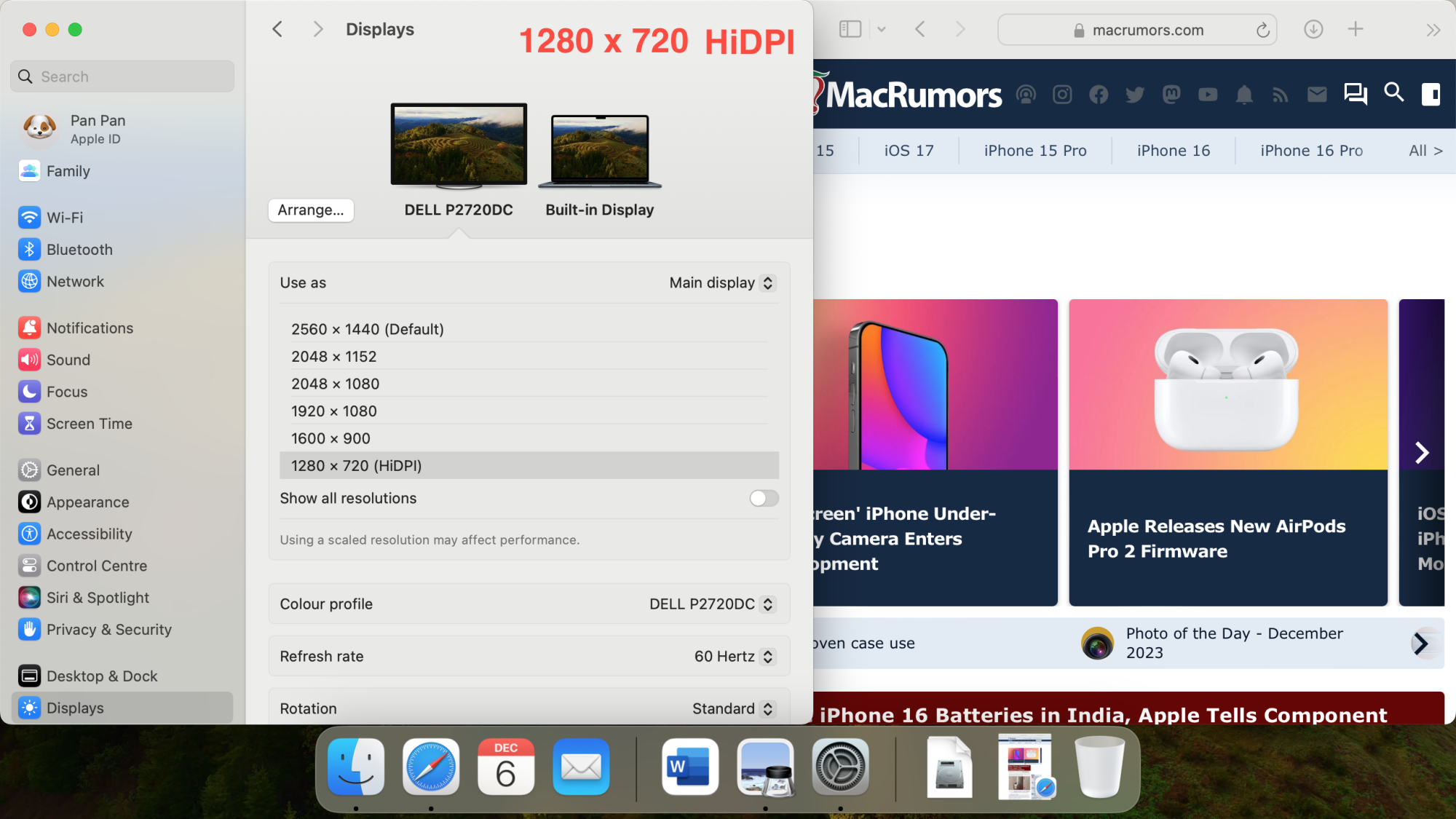Click the MacRumors notifications bell icon
This screenshot has height=819, width=1456.
[x=1244, y=95]
